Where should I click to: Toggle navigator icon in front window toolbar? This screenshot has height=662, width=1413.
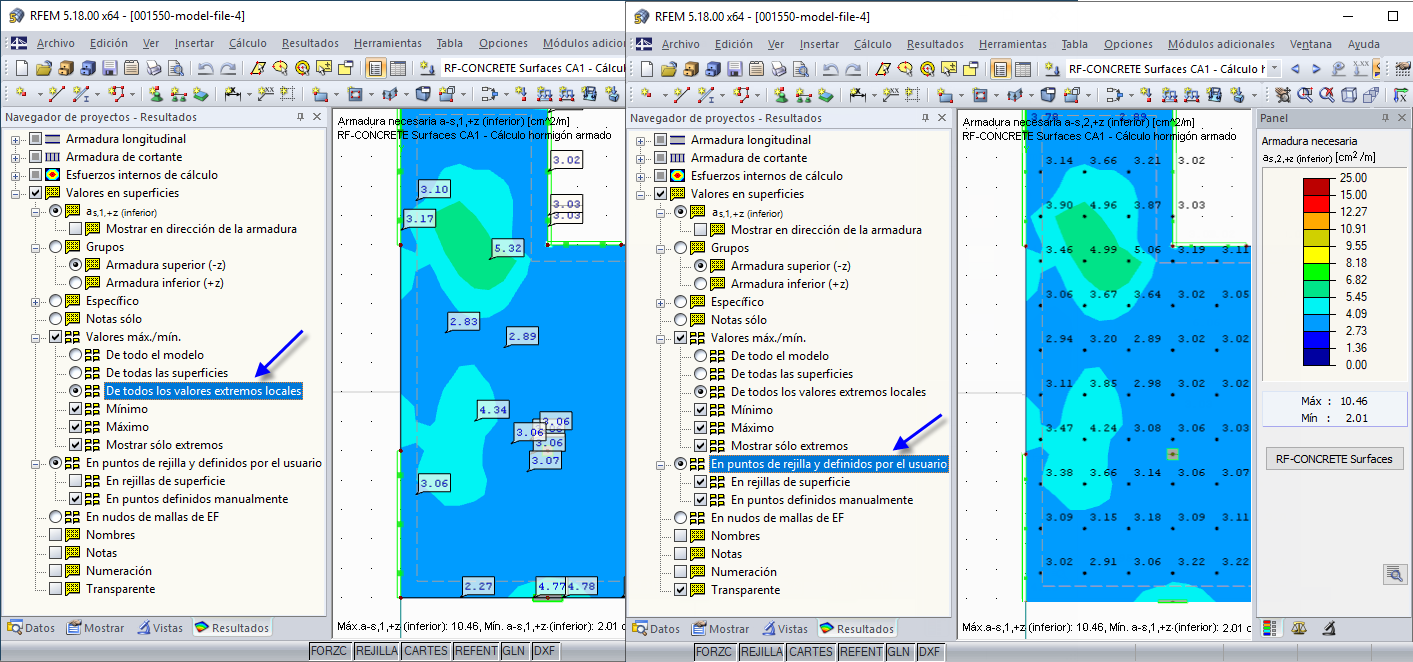pyautogui.click(x=1000, y=69)
